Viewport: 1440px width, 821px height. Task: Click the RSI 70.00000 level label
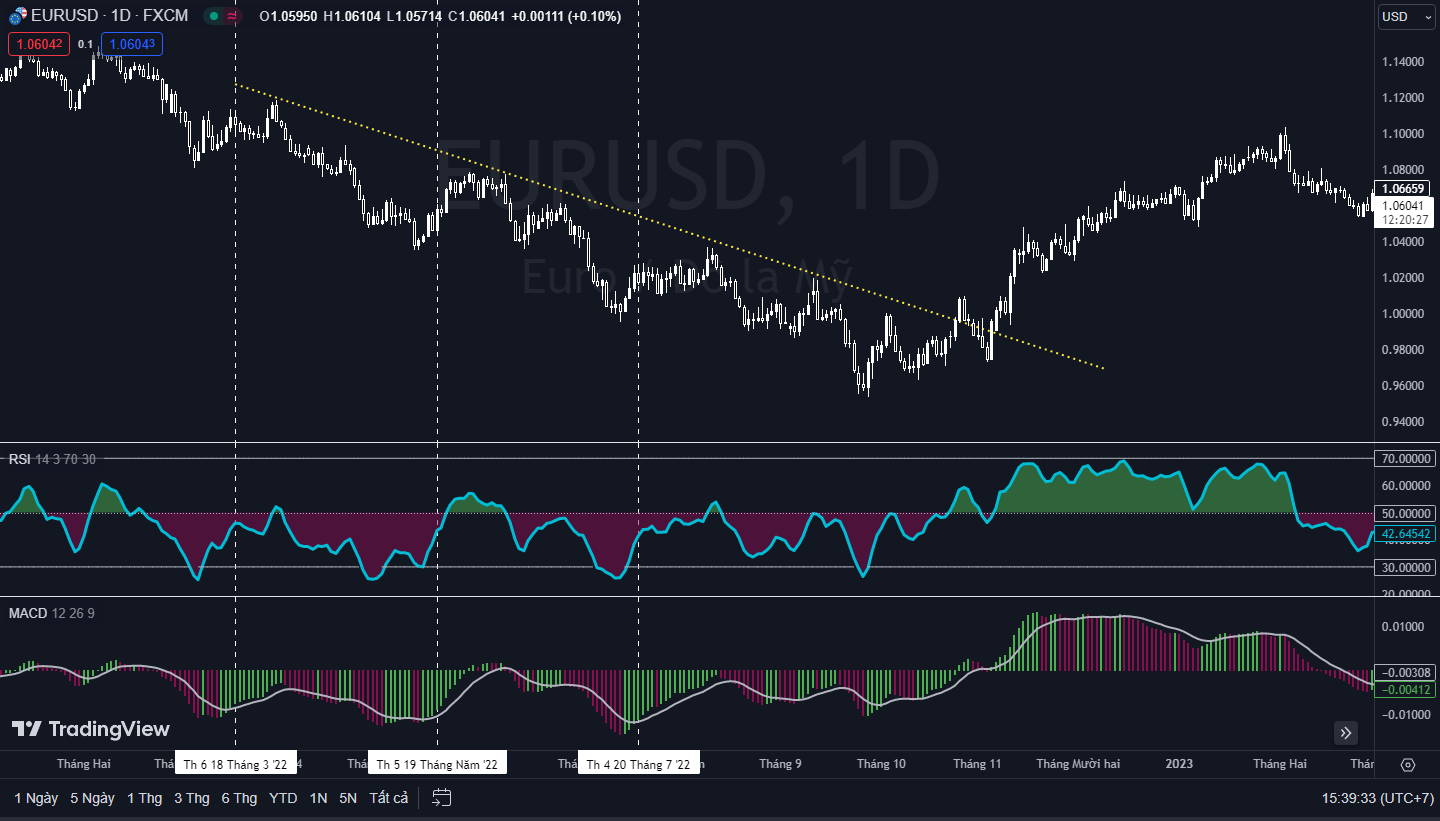point(1406,459)
